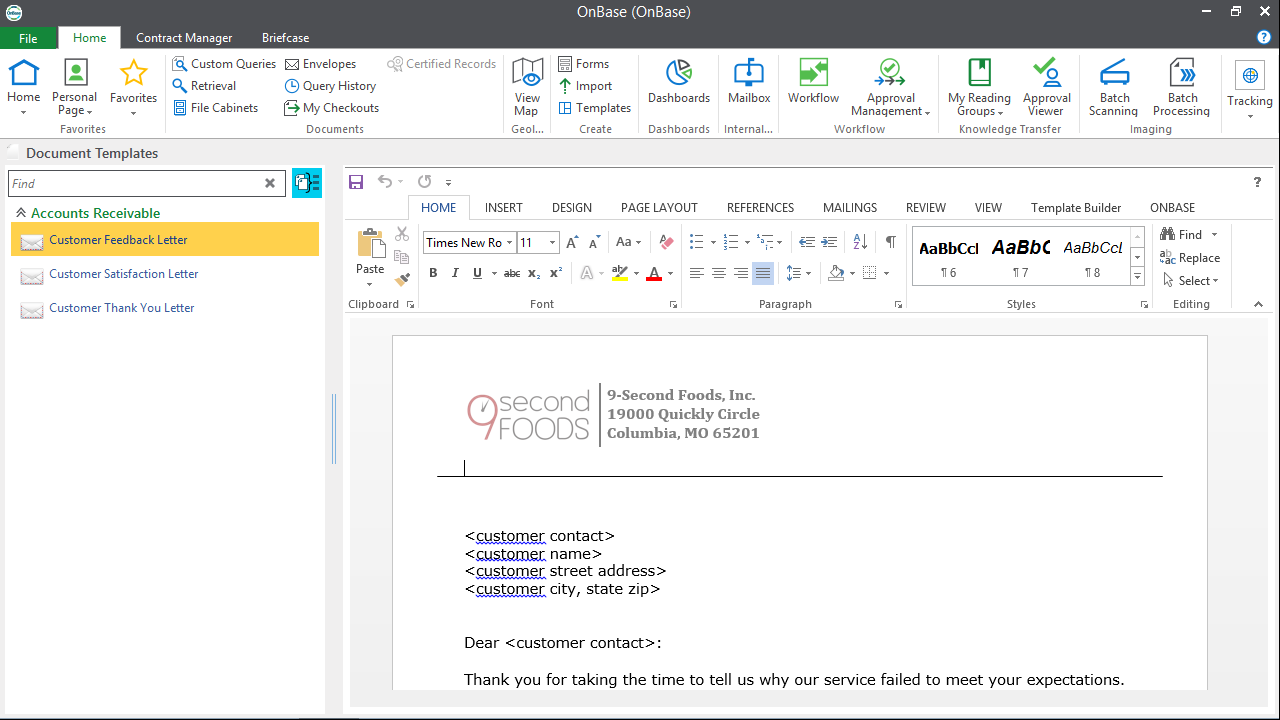Screen dimensions: 1280x720
Task: Switch to the Briefcase tab
Action: coord(285,38)
